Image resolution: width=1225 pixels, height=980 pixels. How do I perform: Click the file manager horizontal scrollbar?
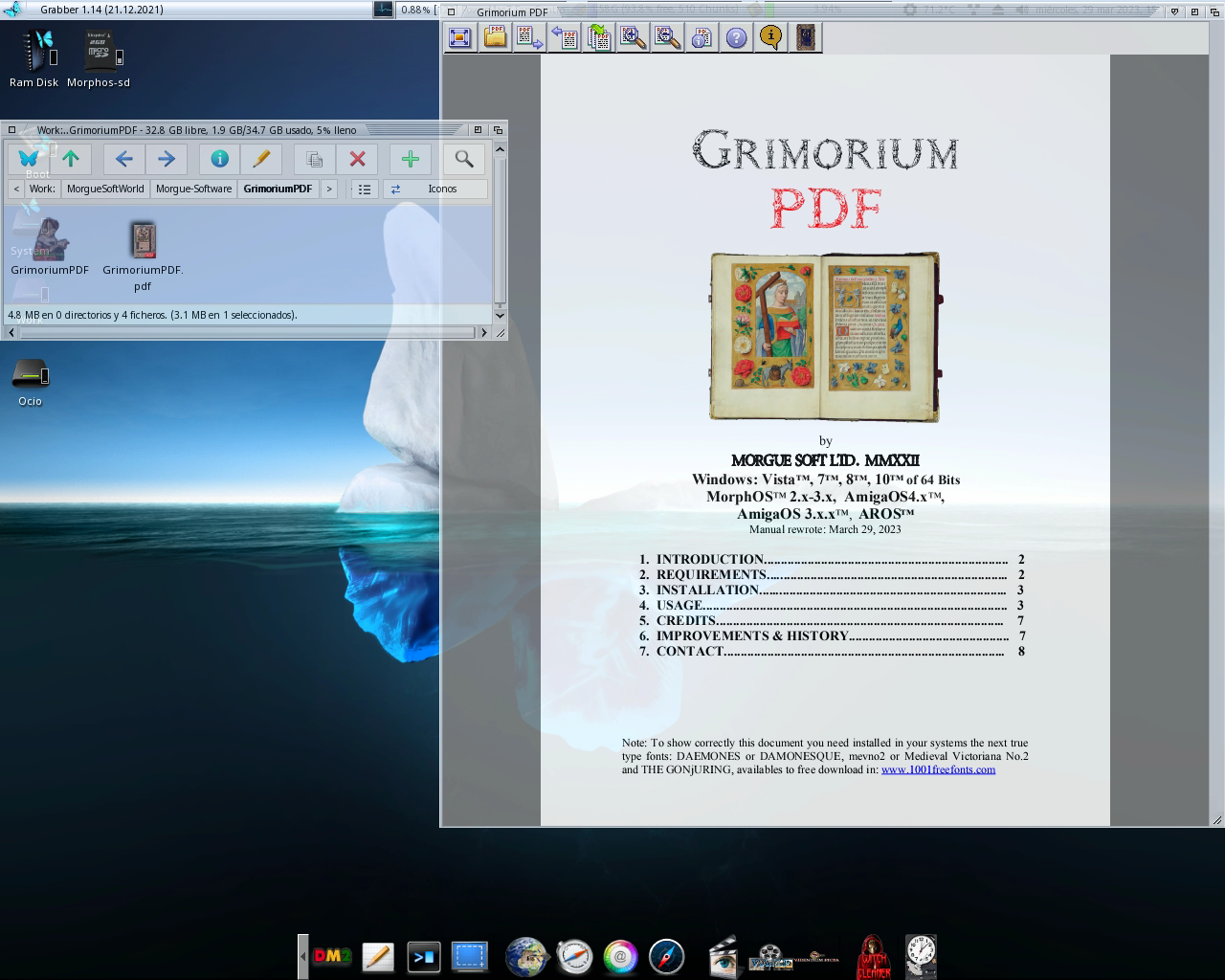[x=249, y=332]
